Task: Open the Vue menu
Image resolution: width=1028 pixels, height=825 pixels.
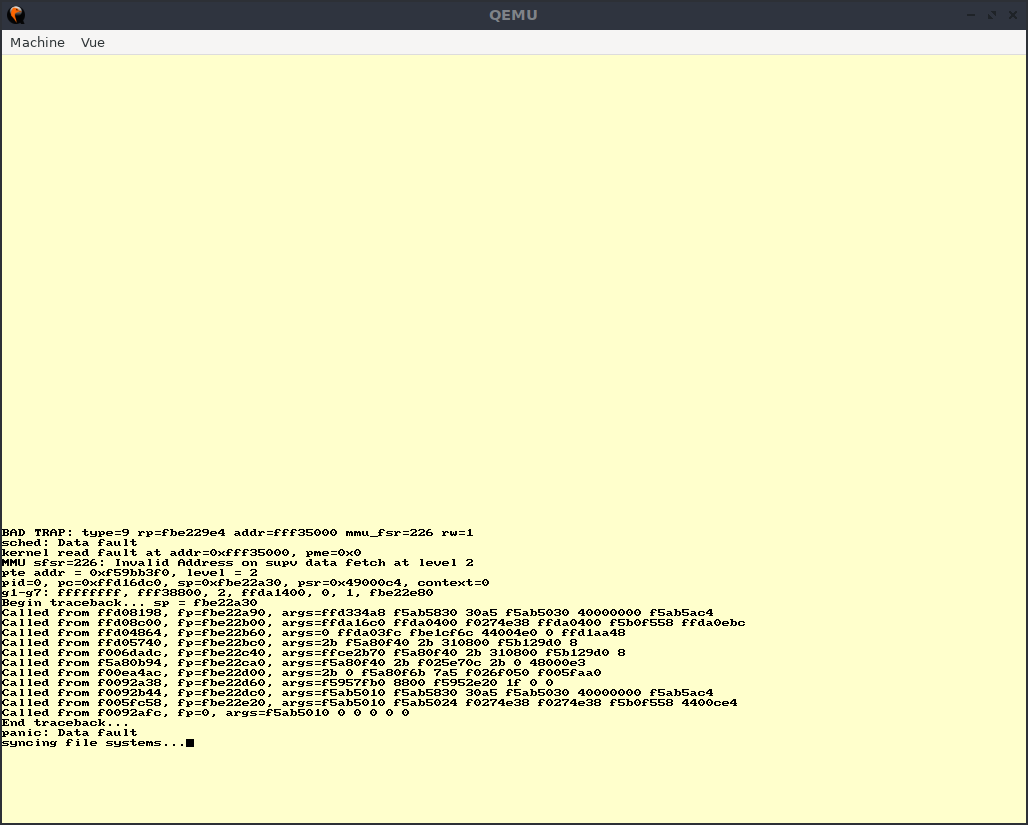Action: pyautogui.click(x=92, y=43)
